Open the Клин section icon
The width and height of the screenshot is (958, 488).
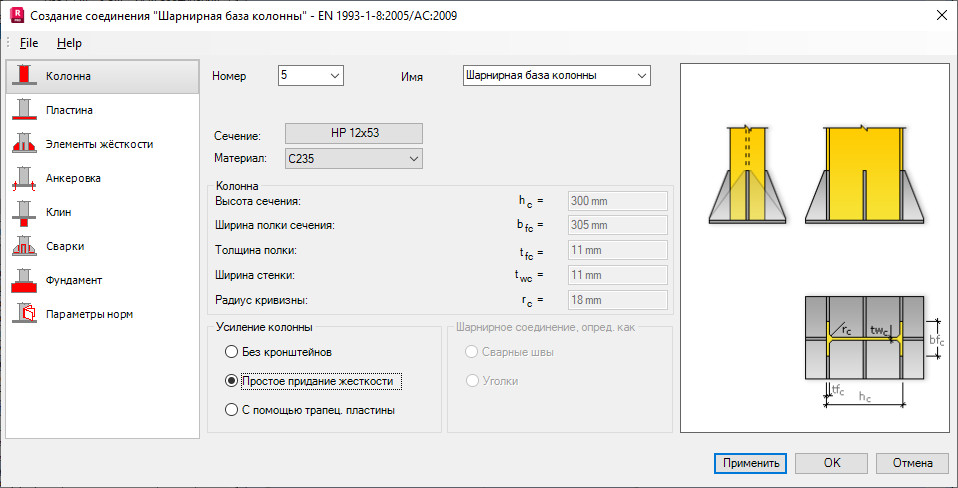24,212
